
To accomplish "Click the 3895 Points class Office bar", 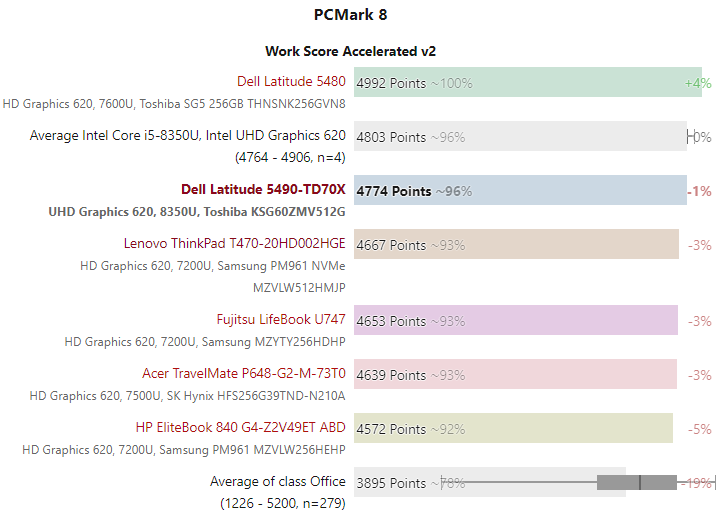I will (490, 482).
